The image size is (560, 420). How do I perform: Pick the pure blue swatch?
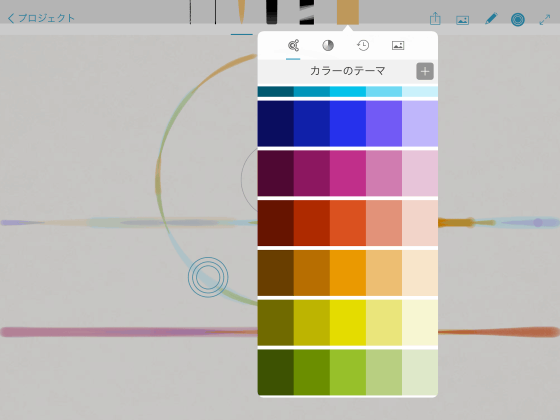click(348, 124)
